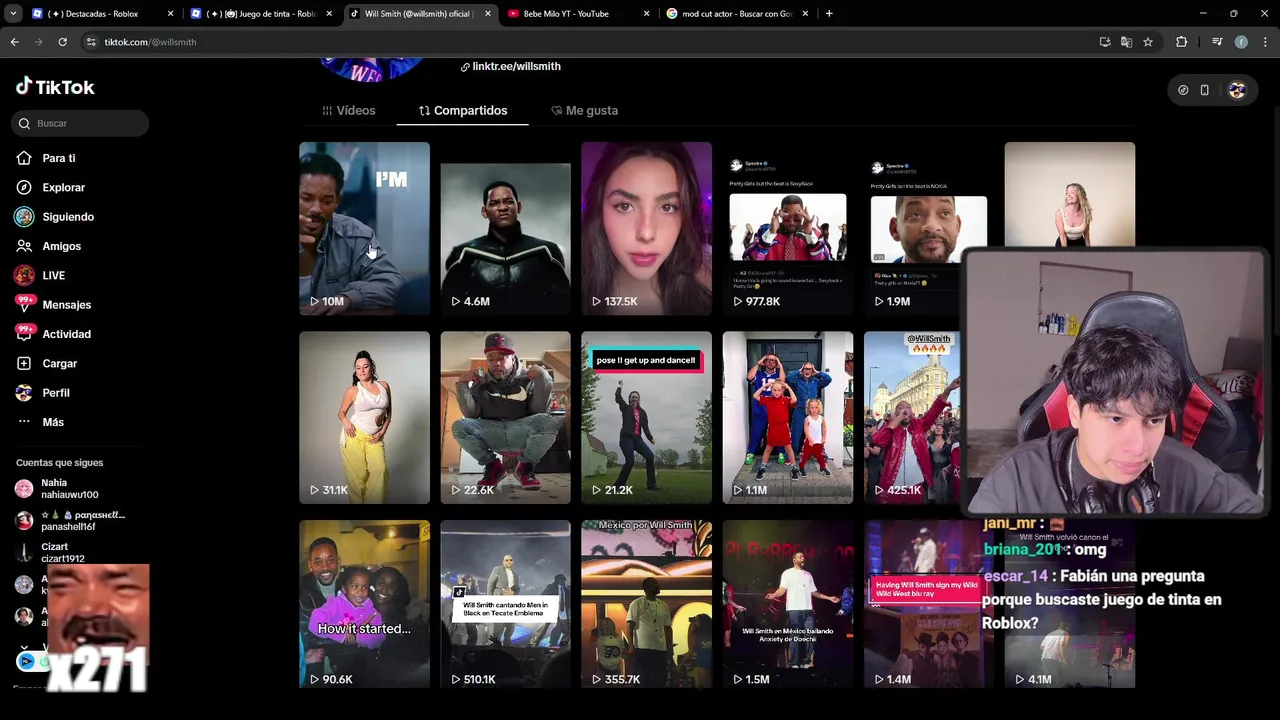1280x720 pixels.
Task: Open video thumbnail with 22.6K views
Action: coord(505,417)
